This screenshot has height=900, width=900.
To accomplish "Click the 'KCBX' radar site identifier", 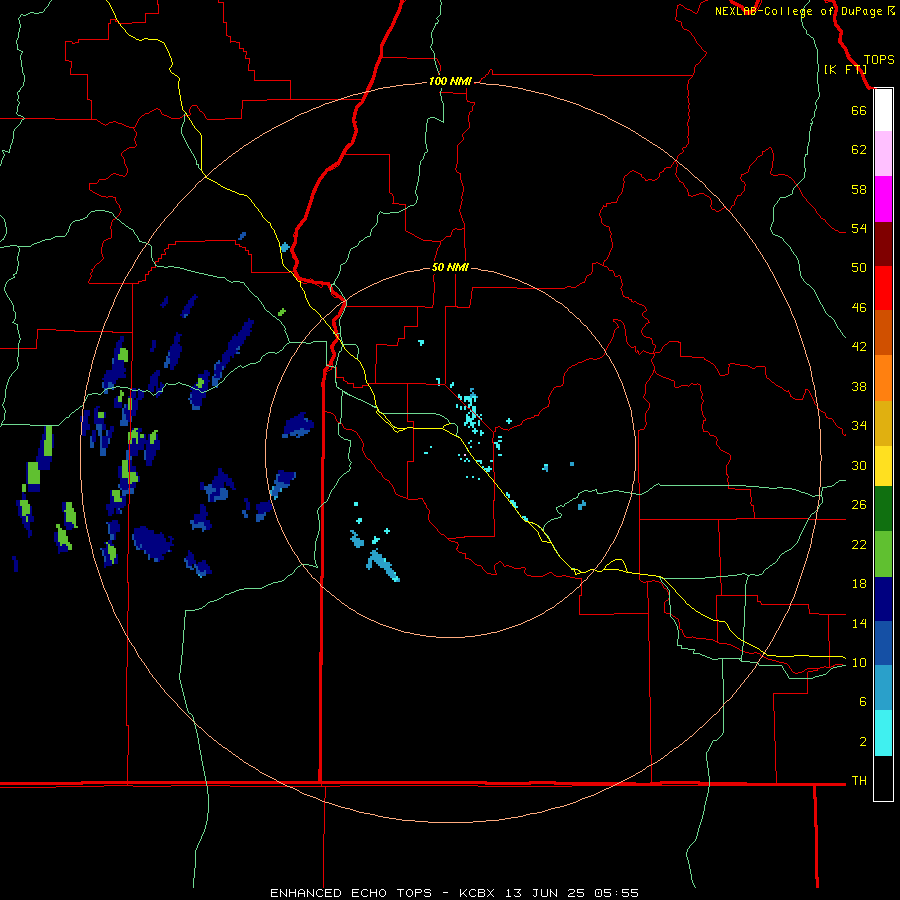I will pyautogui.click(x=476, y=893).
